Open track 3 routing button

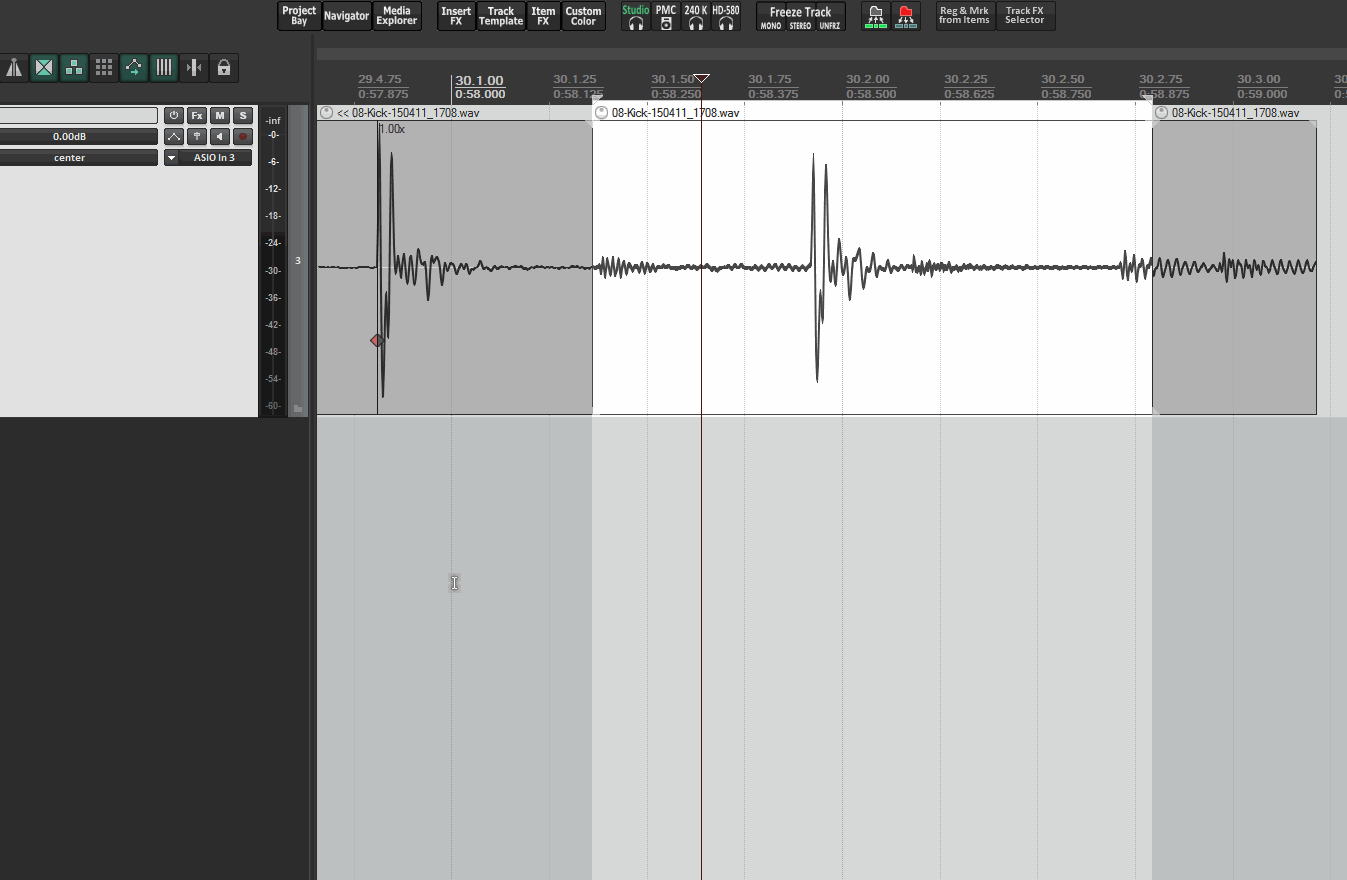[197, 137]
